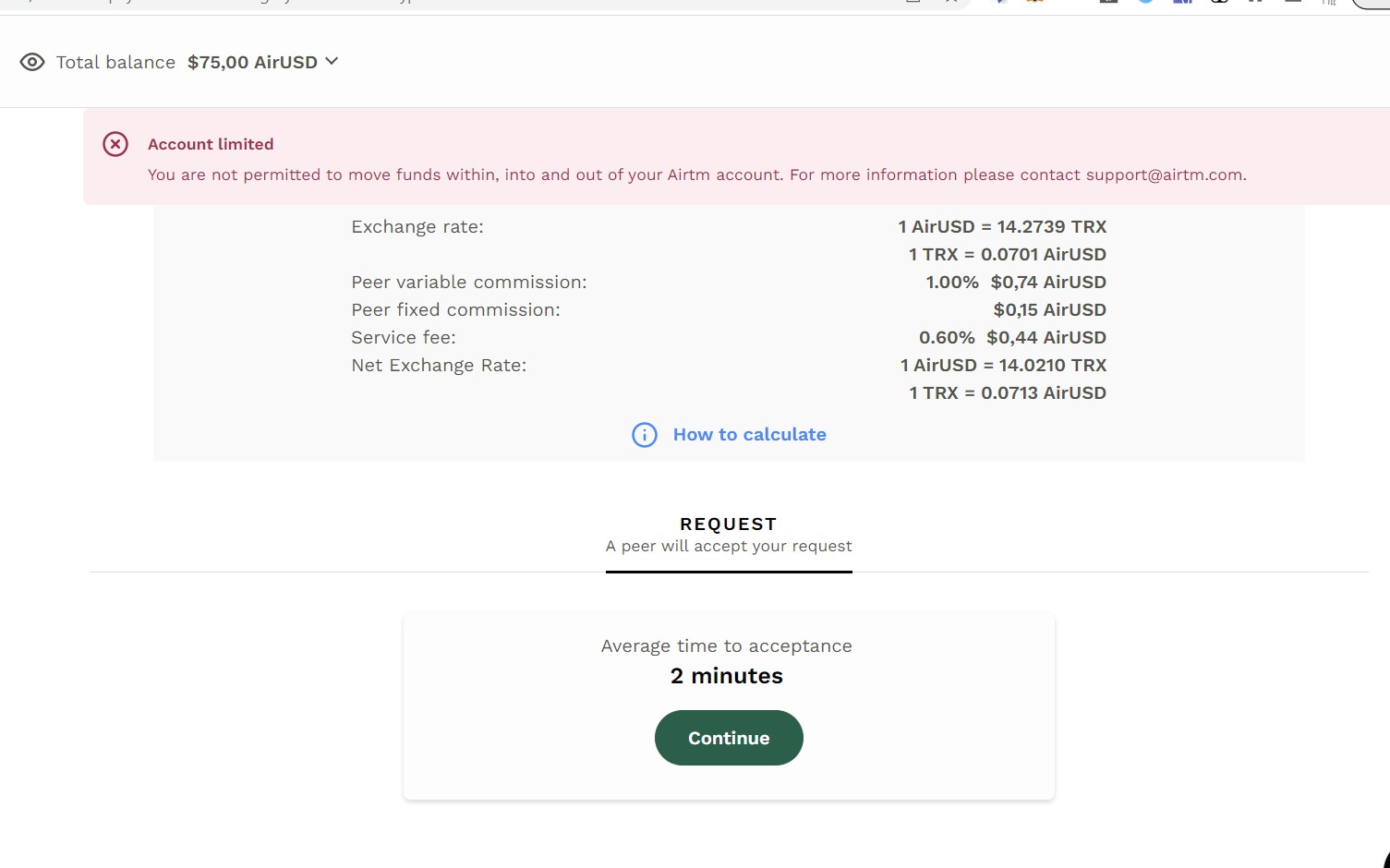This screenshot has width=1390, height=868.
Task: Select the value 1 TRX = 0.0701 AirUSD
Action: point(1008,254)
